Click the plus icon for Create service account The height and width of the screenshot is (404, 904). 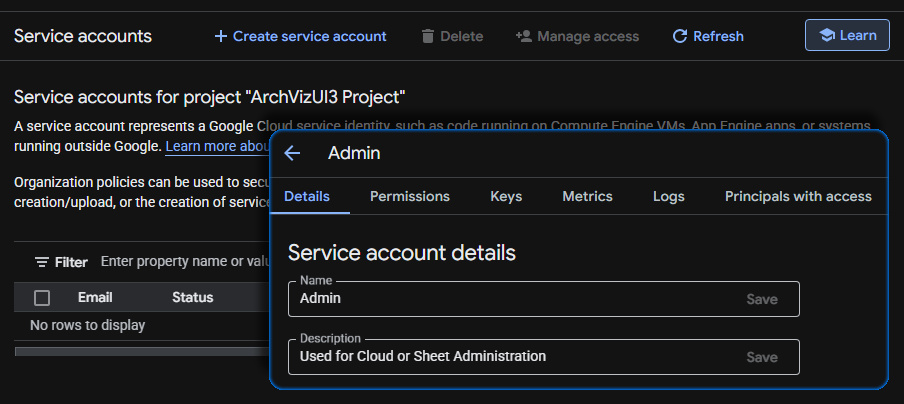(x=221, y=36)
